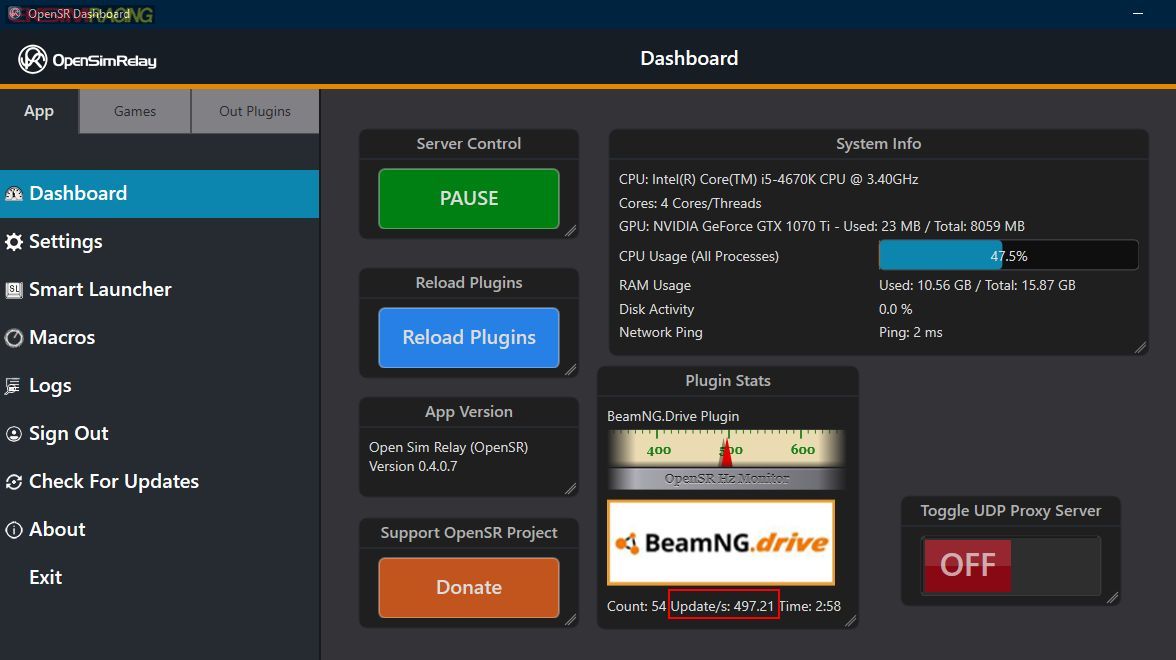Click the 'Time: 2:58' text
This screenshot has height=660, width=1176.
pyautogui.click(x=810, y=606)
